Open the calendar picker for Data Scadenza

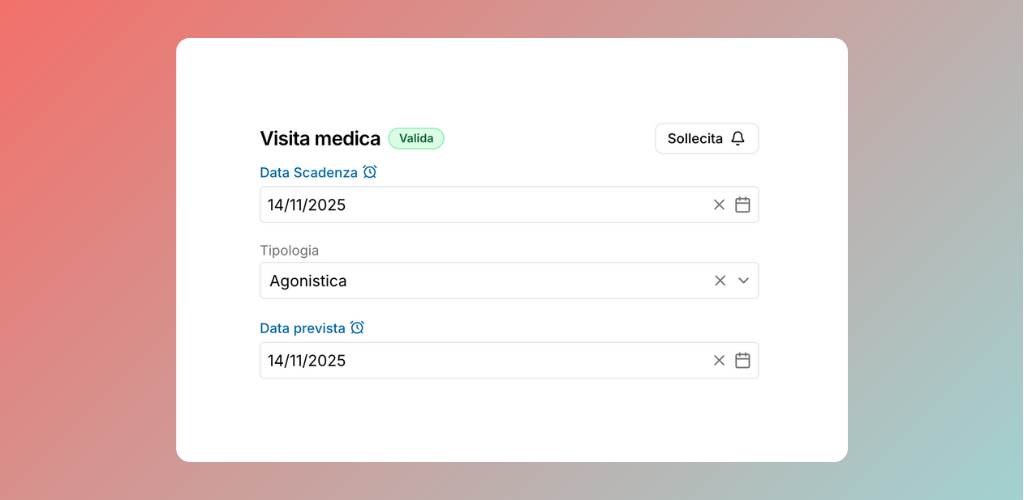click(x=743, y=205)
